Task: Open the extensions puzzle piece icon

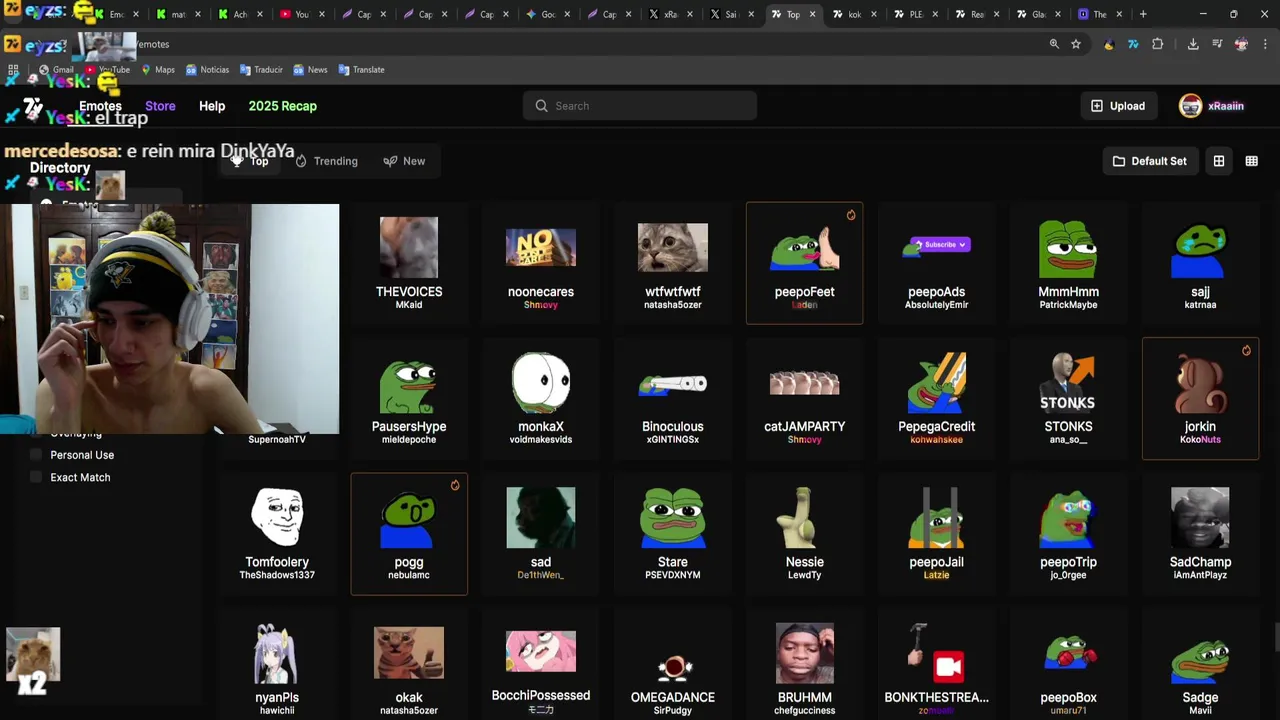Action: 1158,44
